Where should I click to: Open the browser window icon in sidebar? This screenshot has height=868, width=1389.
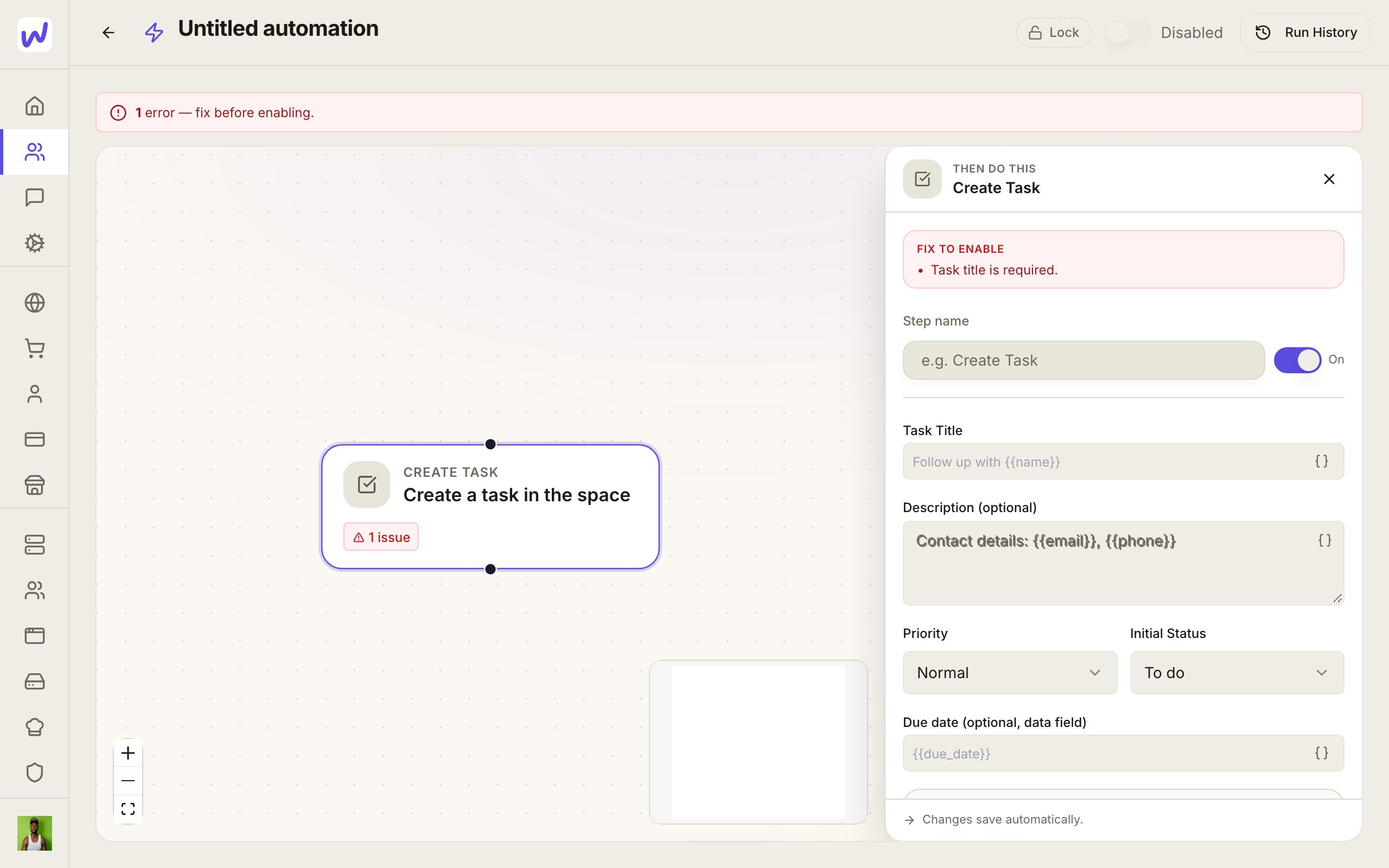[34, 635]
